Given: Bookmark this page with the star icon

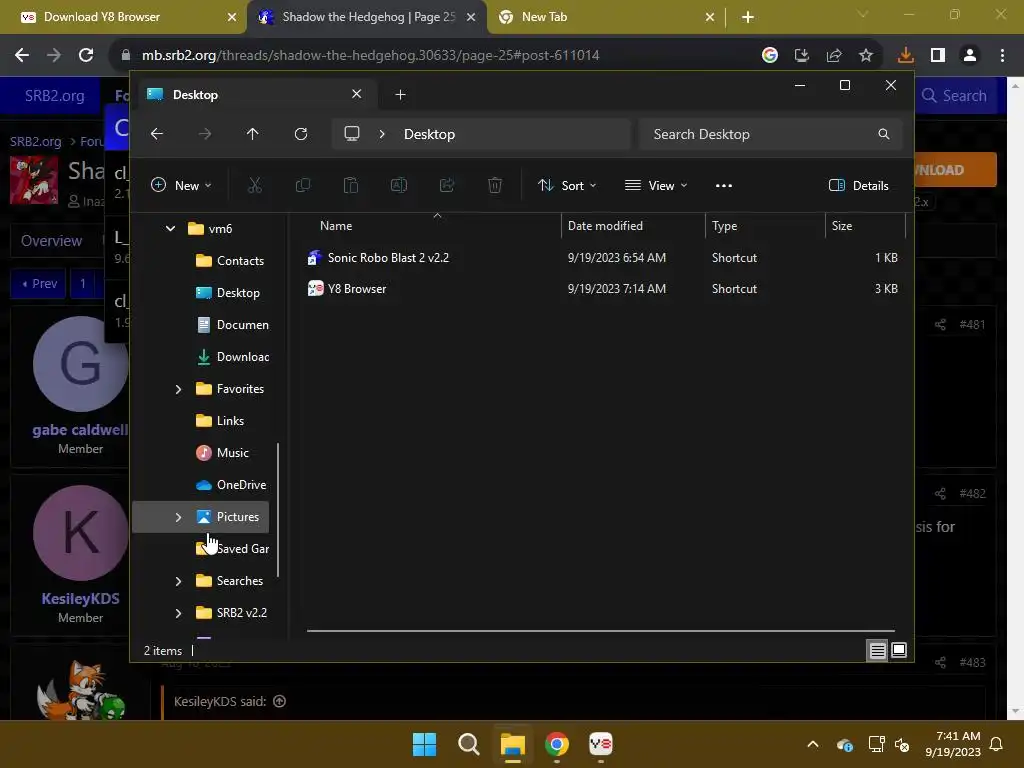Looking at the screenshot, I should [866, 56].
